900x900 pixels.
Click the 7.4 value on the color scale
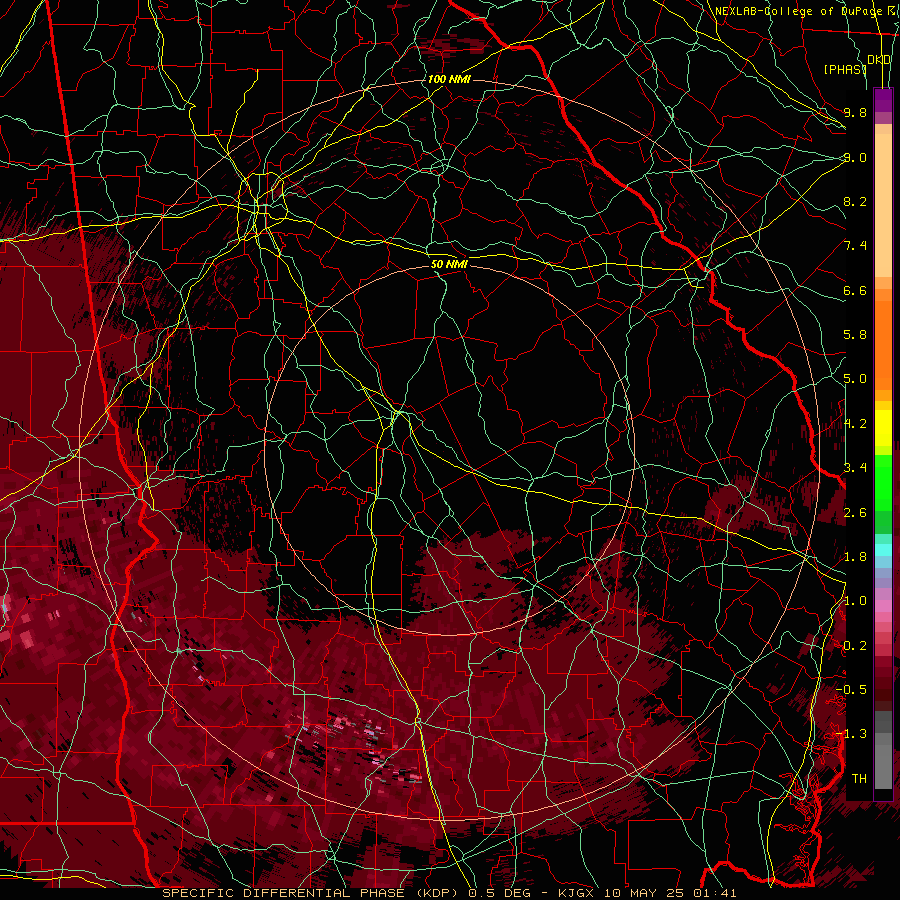(855, 246)
